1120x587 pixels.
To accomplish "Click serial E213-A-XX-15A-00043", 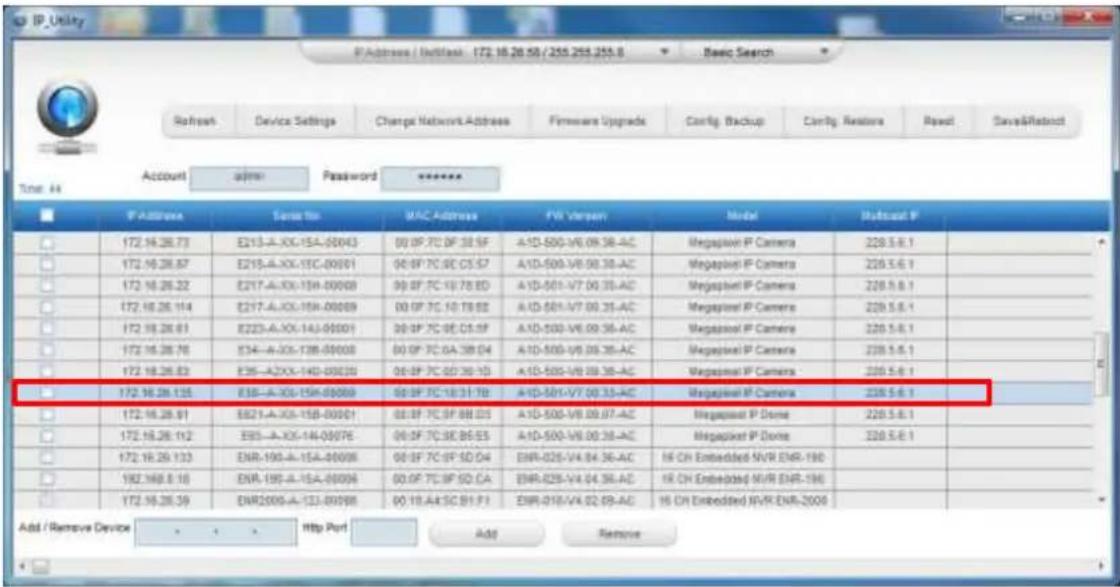I will [297, 243].
